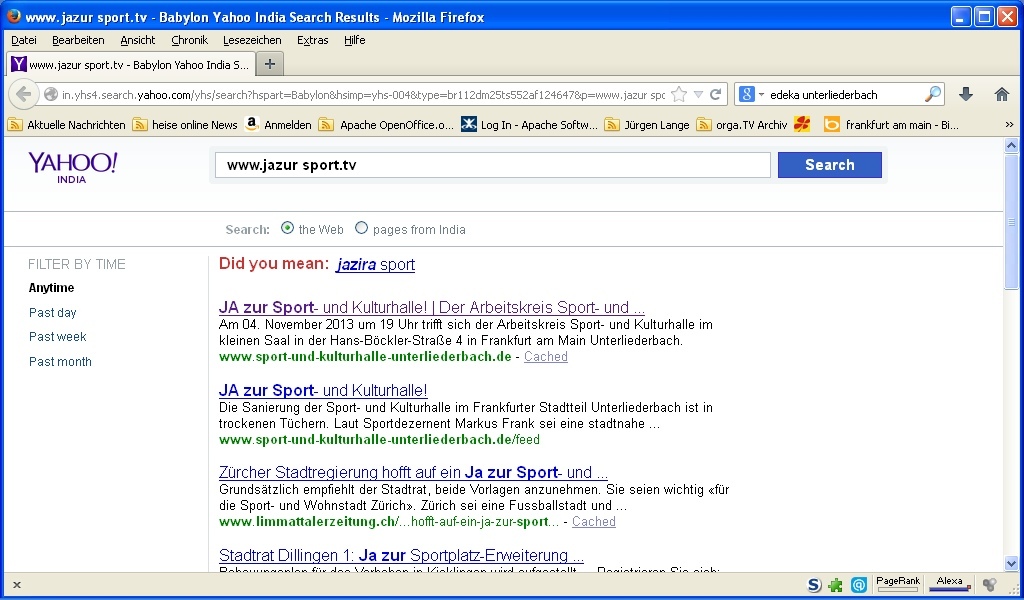
Task: Open the Aktuelle Nachrichten feed bookmark
Action: click(x=67, y=125)
